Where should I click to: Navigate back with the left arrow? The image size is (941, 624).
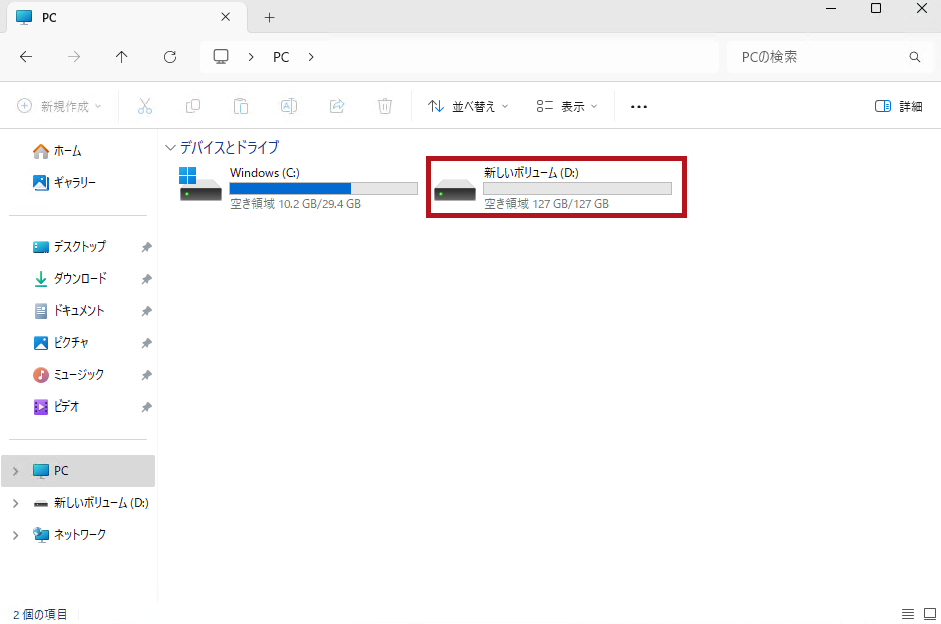tap(26, 57)
